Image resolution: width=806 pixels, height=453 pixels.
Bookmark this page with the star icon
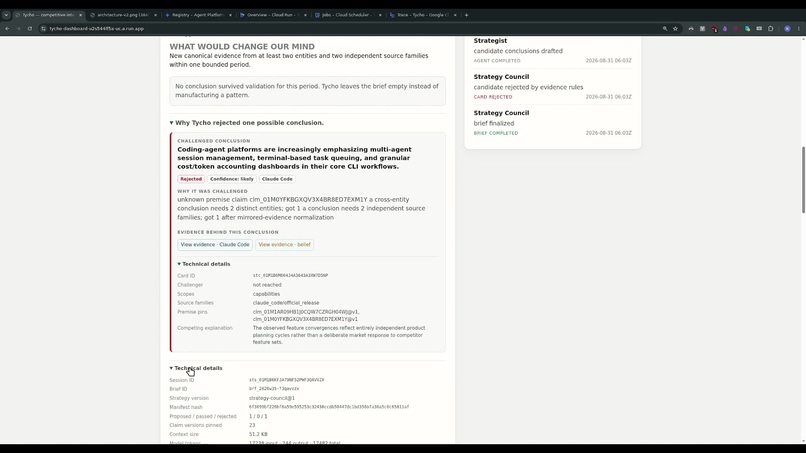tap(675, 29)
